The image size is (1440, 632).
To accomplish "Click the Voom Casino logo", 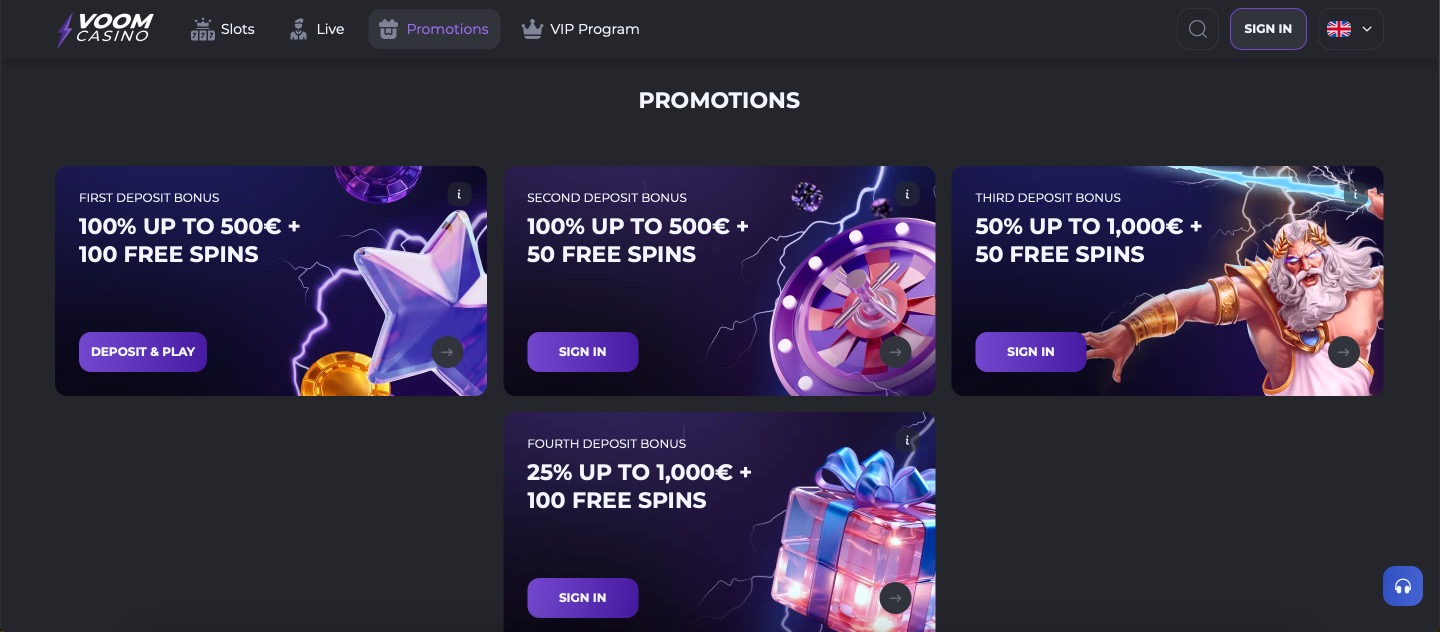I will click(x=105, y=29).
